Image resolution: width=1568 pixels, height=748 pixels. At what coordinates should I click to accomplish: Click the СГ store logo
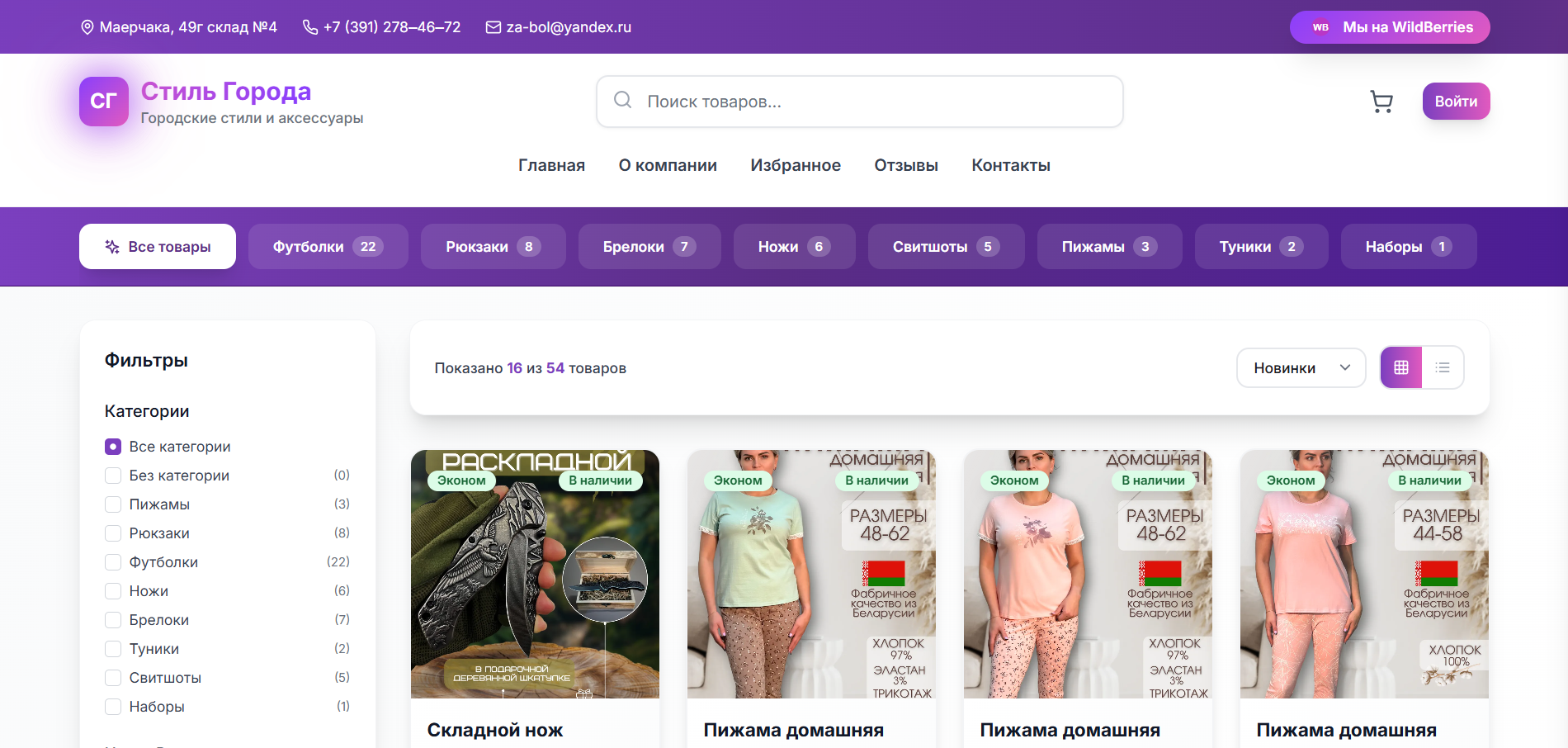pos(104,102)
